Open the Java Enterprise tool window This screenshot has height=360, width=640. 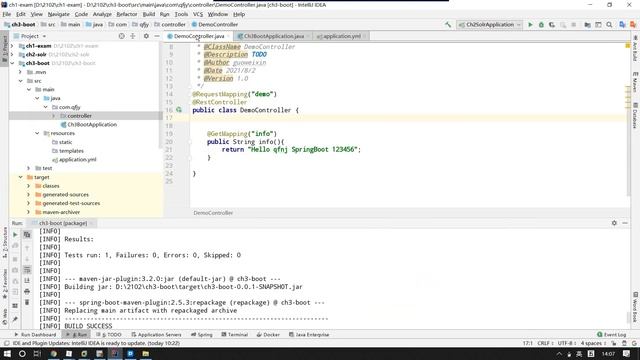[x=309, y=334]
